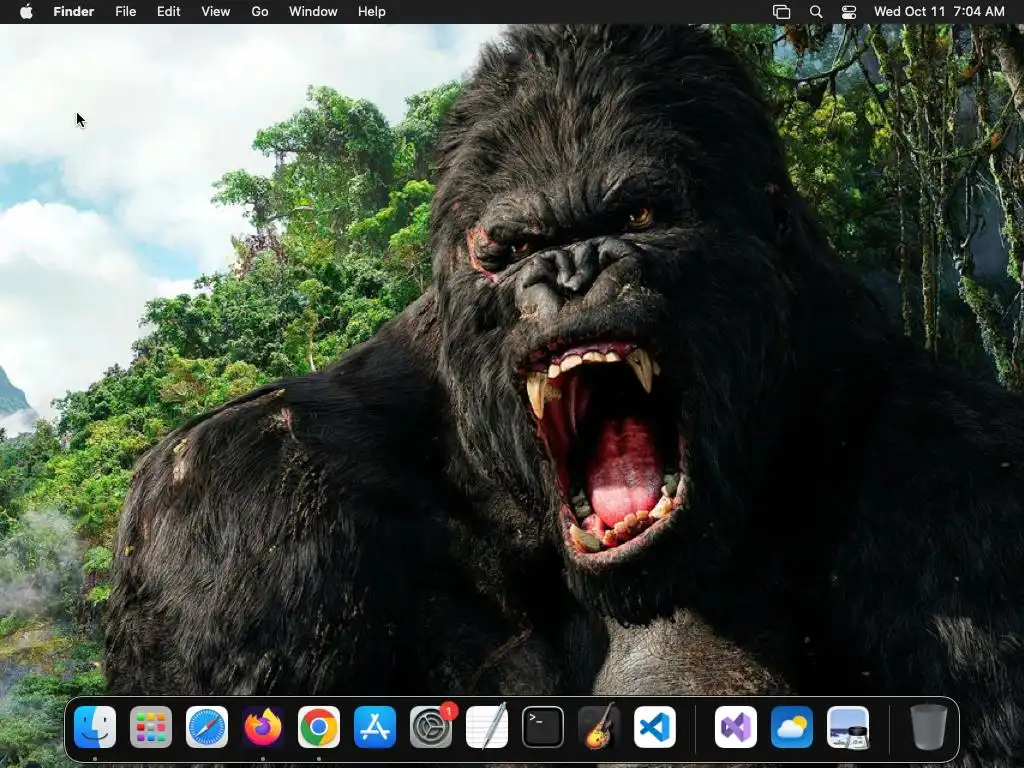
Task: Open Google Chrome from the Dock
Action: point(319,727)
